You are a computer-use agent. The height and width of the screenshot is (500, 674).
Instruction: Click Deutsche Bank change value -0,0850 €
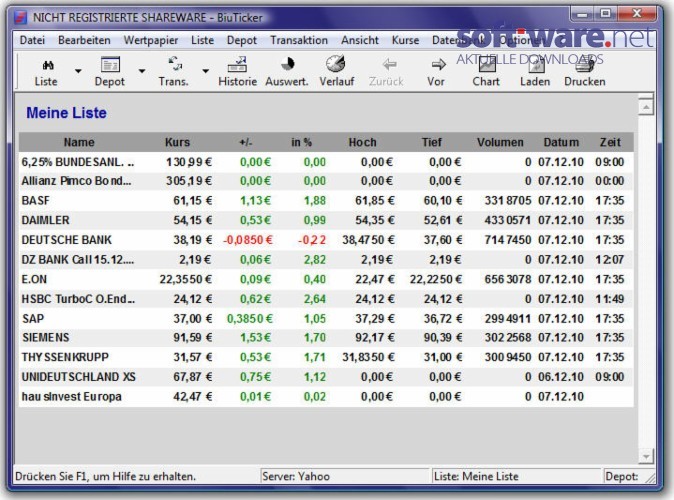click(x=248, y=240)
